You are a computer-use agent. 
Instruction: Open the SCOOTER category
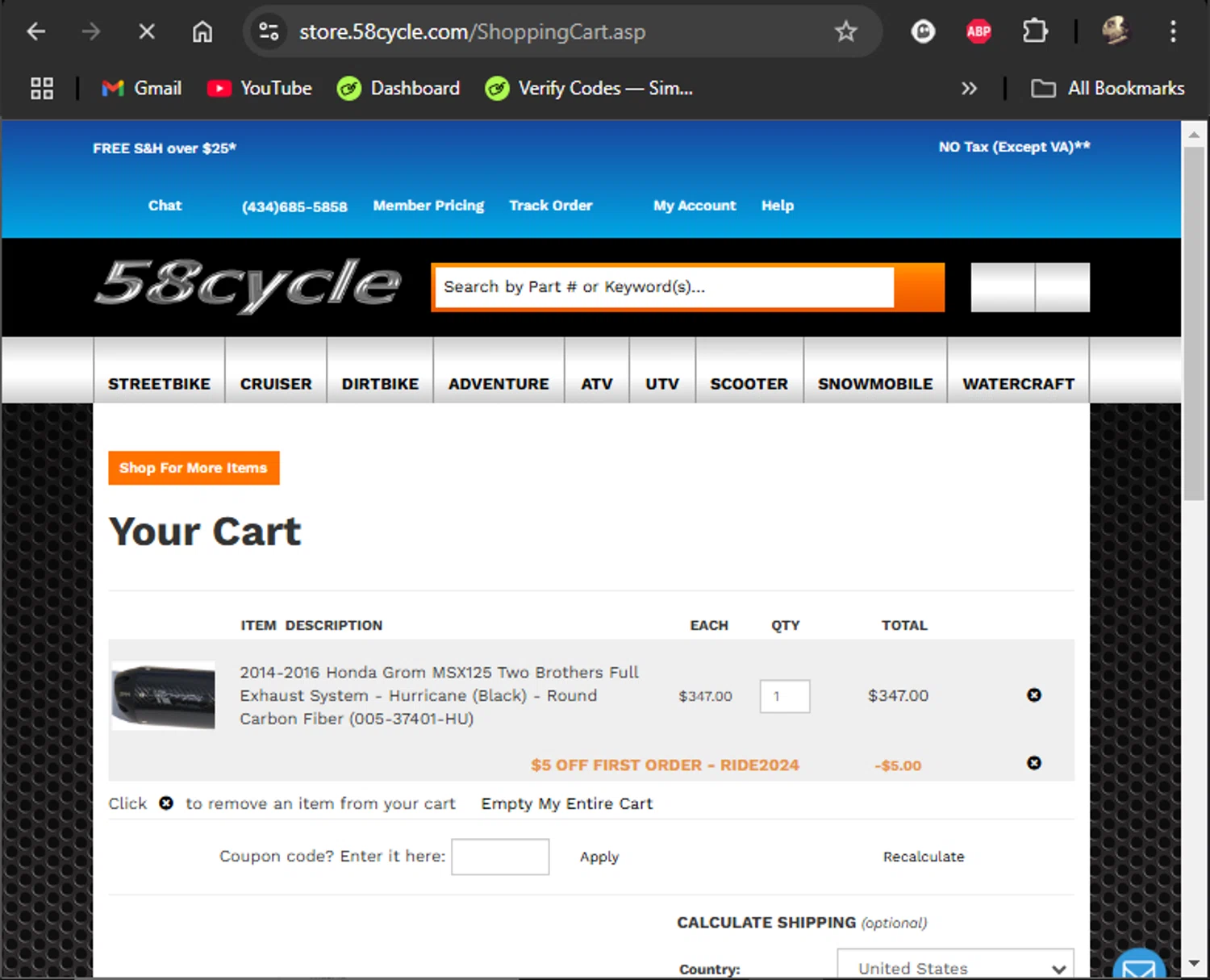tap(749, 384)
